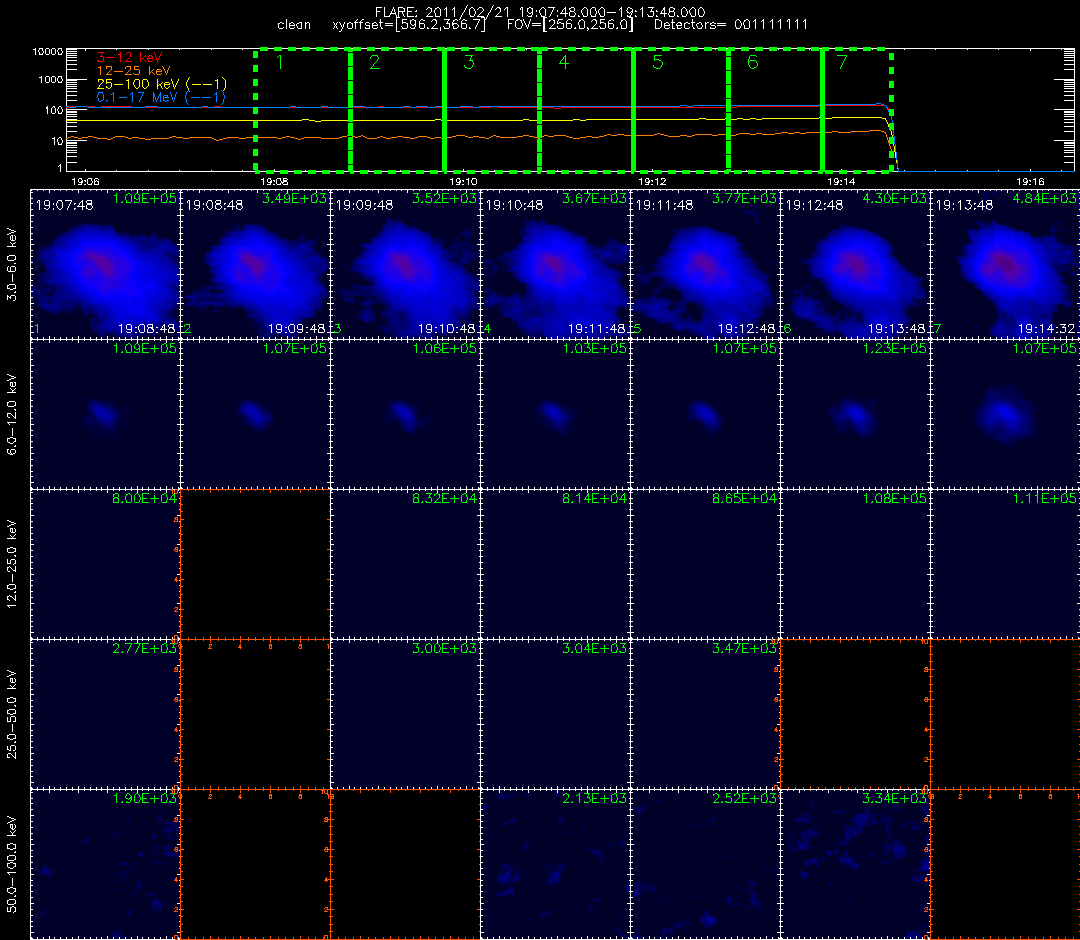
Task: Select interval 7 marker in the light curve
Action: 842,63
